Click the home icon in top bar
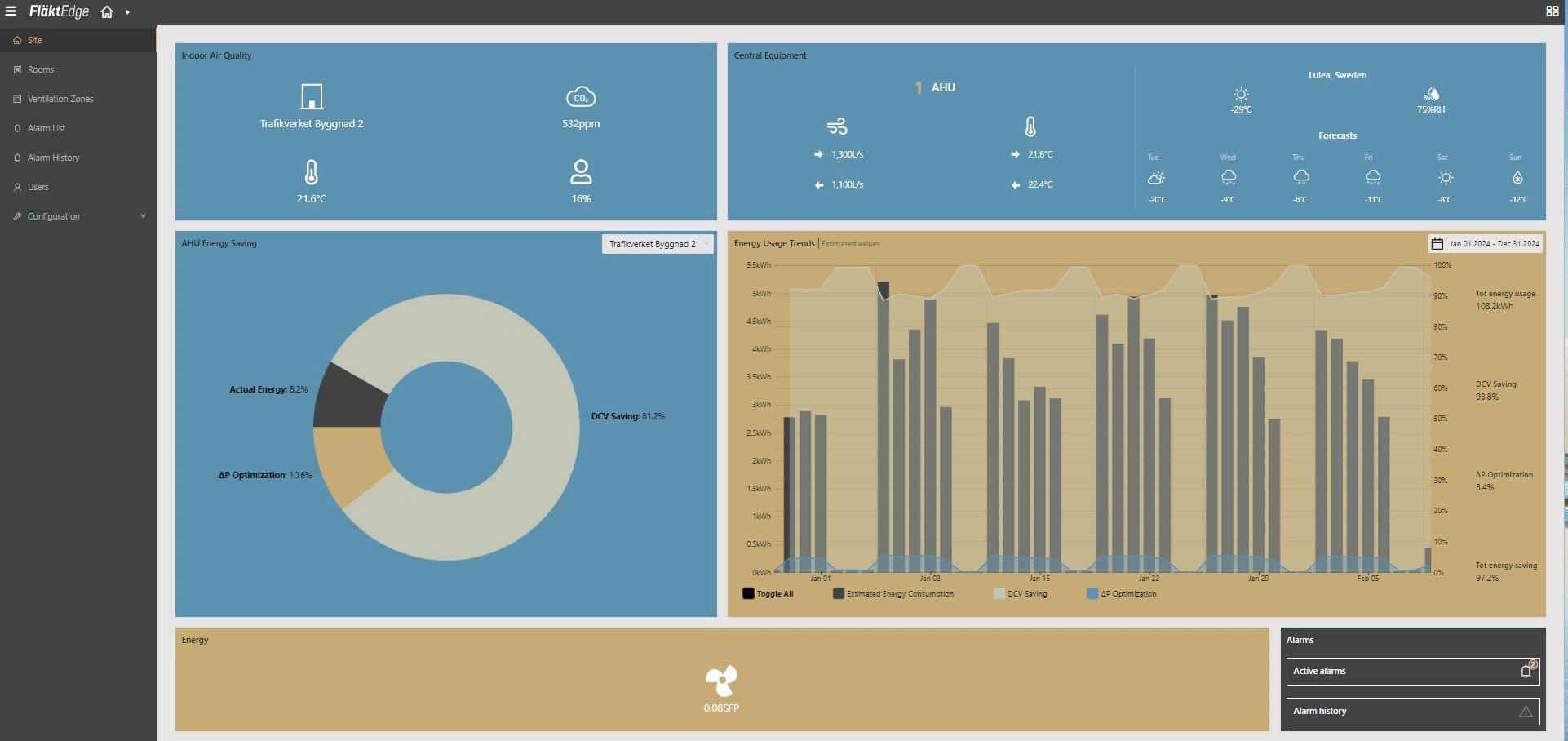 pyautogui.click(x=107, y=12)
